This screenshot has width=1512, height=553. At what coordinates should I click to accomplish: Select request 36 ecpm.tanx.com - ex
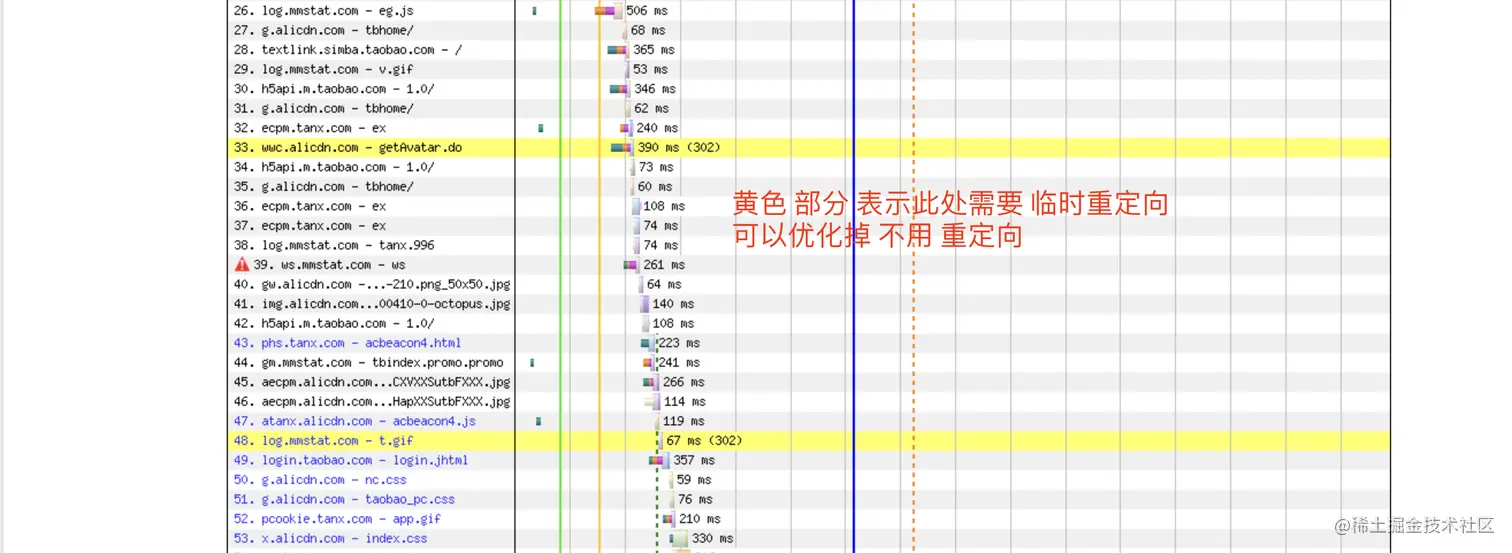click(310, 206)
